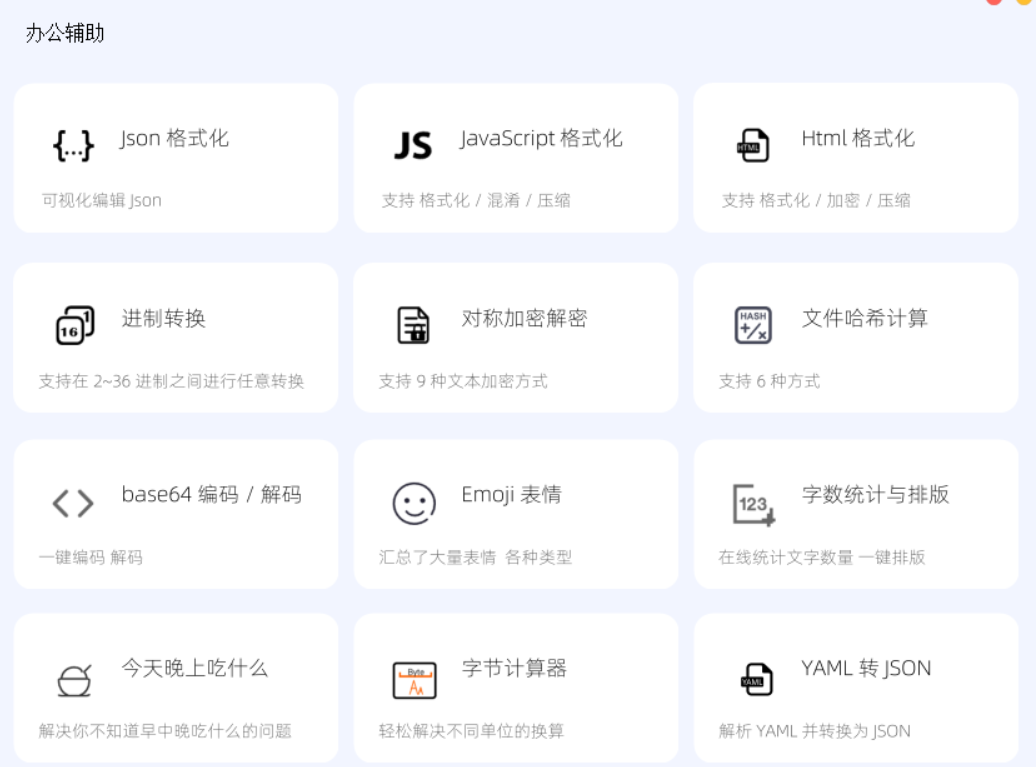The height and width of the screenshot is (767, 1036).
Task: Open the HASH icon for 文件哈希计算
Action: (751, 321)
